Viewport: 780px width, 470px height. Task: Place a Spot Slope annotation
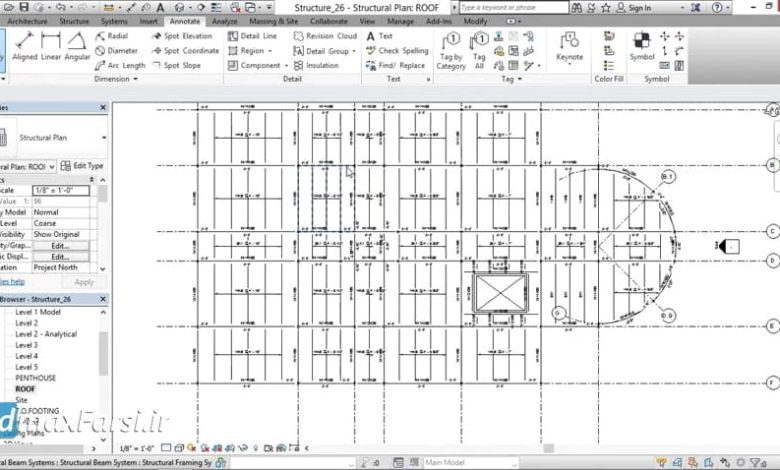(x=177, y=65)
